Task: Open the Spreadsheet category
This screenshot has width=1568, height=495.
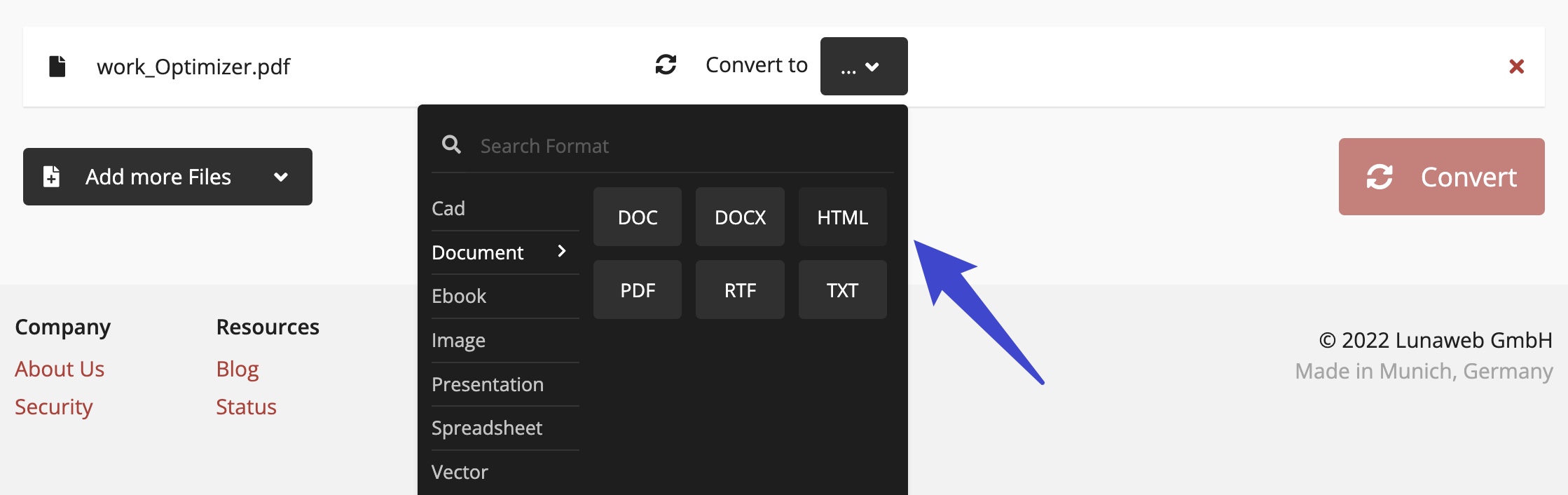Action: [x=488, y=428]
